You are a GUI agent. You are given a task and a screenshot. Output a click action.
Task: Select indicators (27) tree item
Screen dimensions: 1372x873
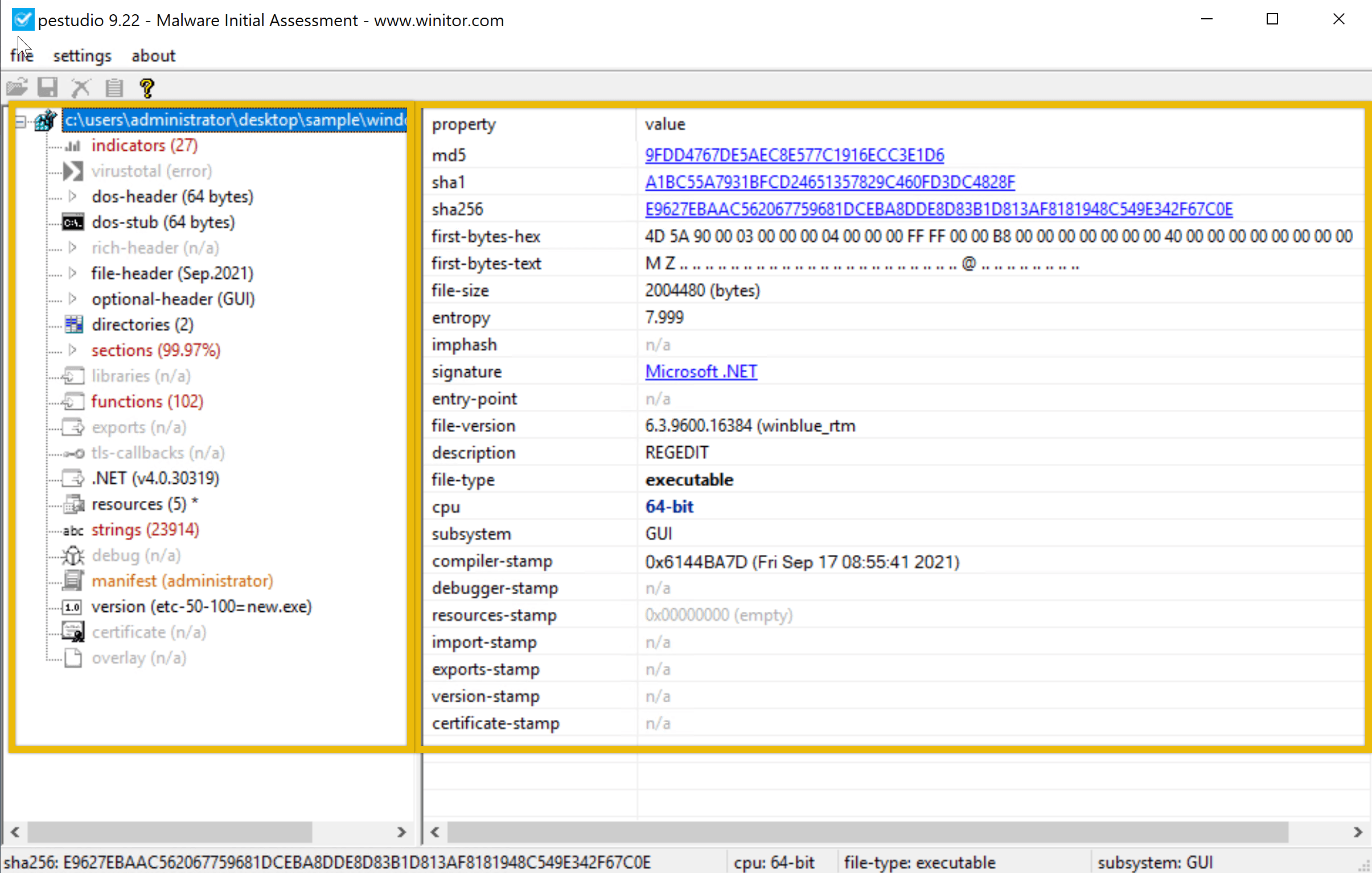pyautogui.click(x=144, y=145)
